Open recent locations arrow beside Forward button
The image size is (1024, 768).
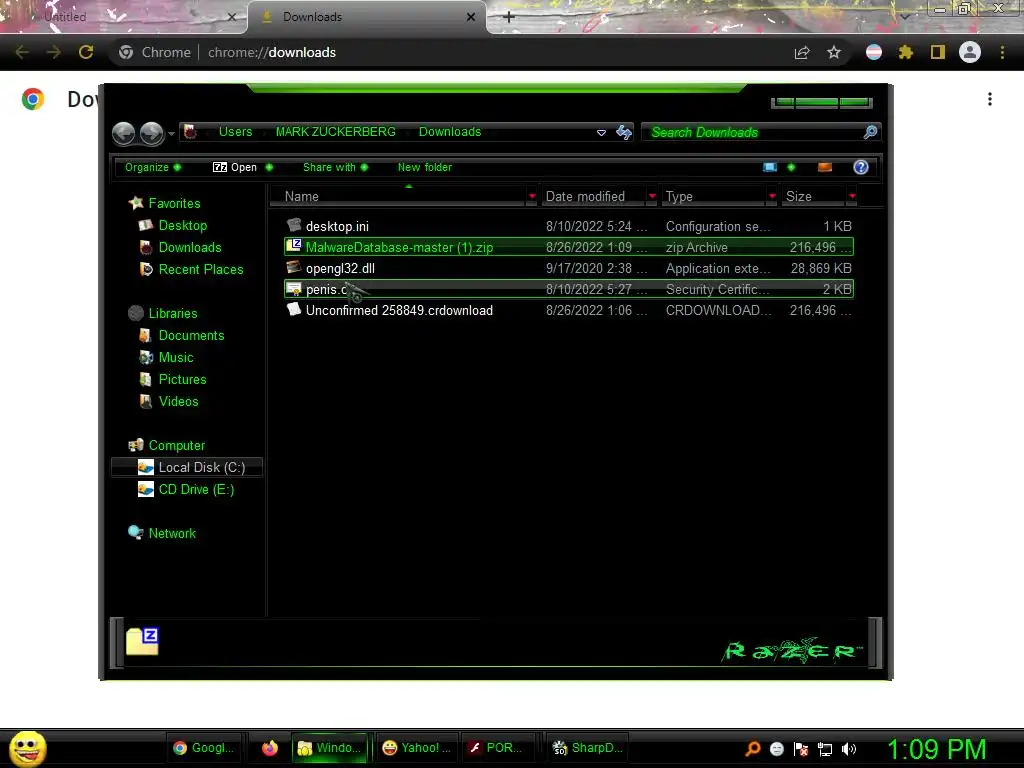(x=171, y=134)
